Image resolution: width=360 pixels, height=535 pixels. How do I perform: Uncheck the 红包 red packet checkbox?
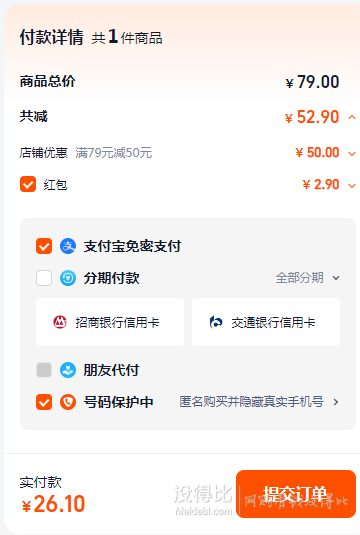(x=28, y=184)
